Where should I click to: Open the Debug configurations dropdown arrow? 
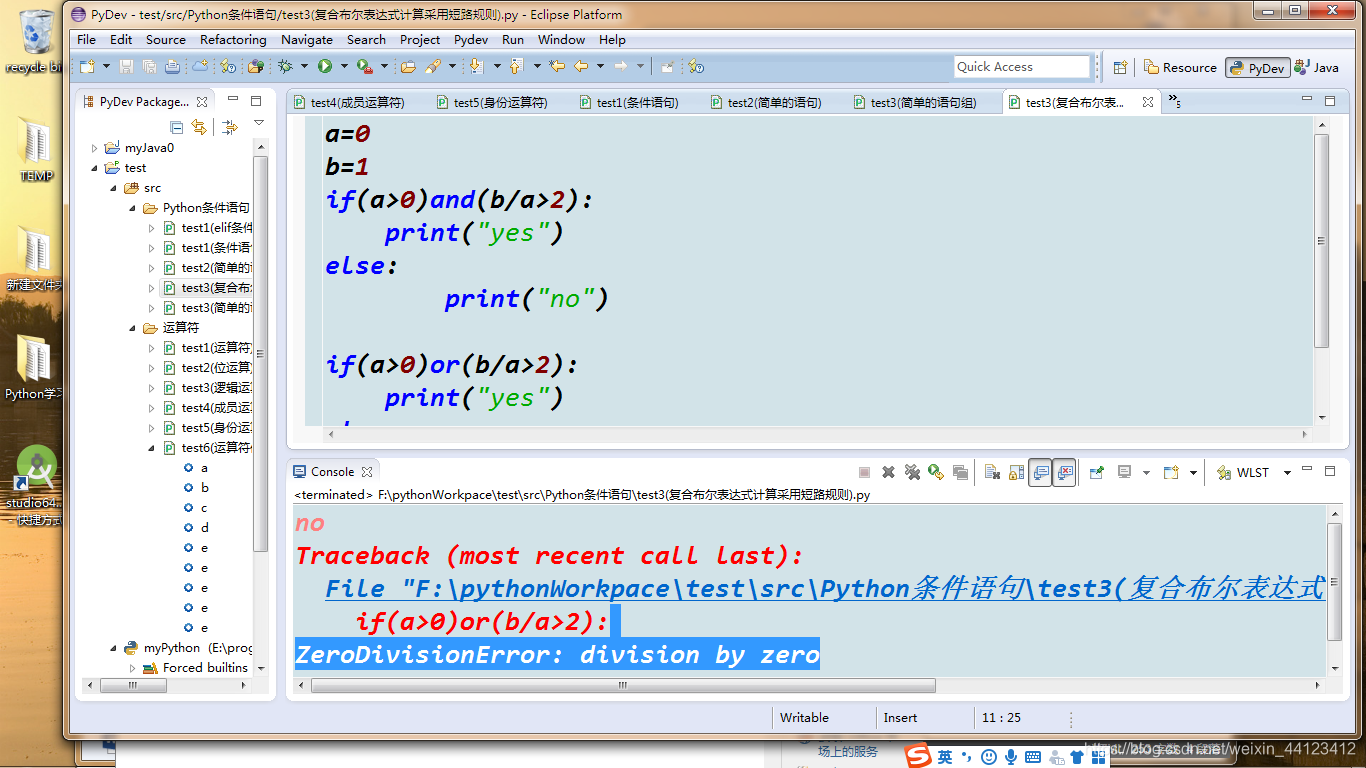pyautogui.click(x=304, y=67)
